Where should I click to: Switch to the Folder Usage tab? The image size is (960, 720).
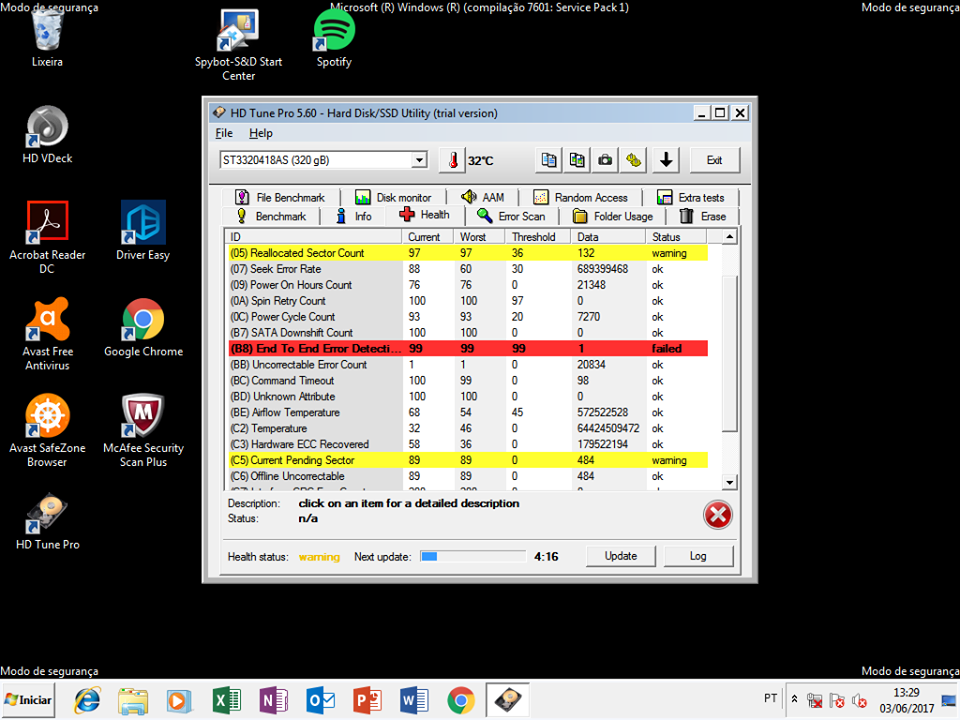[x=613, y=216]
